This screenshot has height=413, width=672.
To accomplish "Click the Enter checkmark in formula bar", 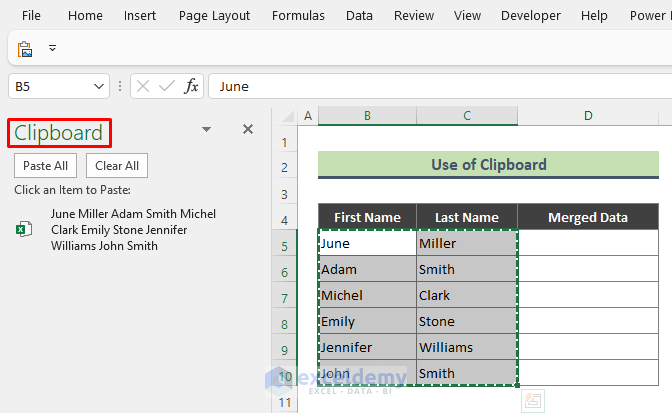I will click(168, 86).
